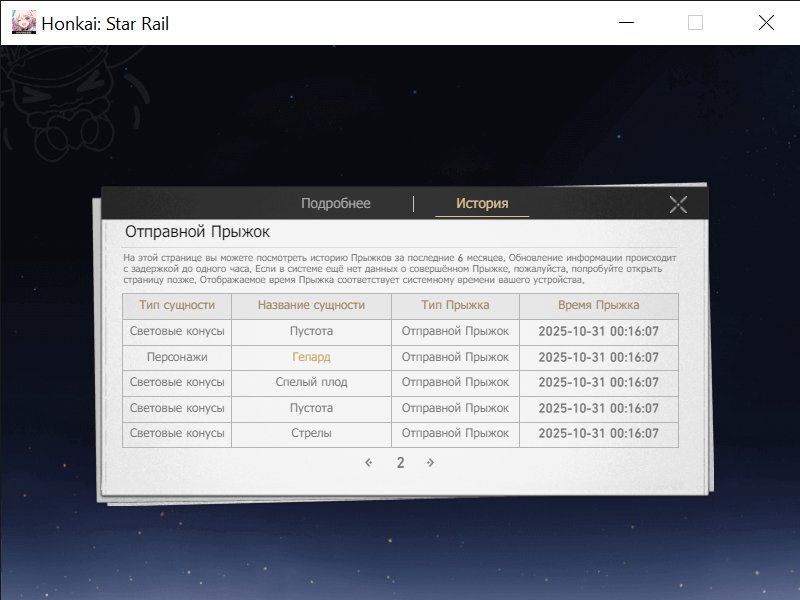Close the Honkai: Star Rail window
This screenshot has height=600, width=800.
[x=766, y=23]
